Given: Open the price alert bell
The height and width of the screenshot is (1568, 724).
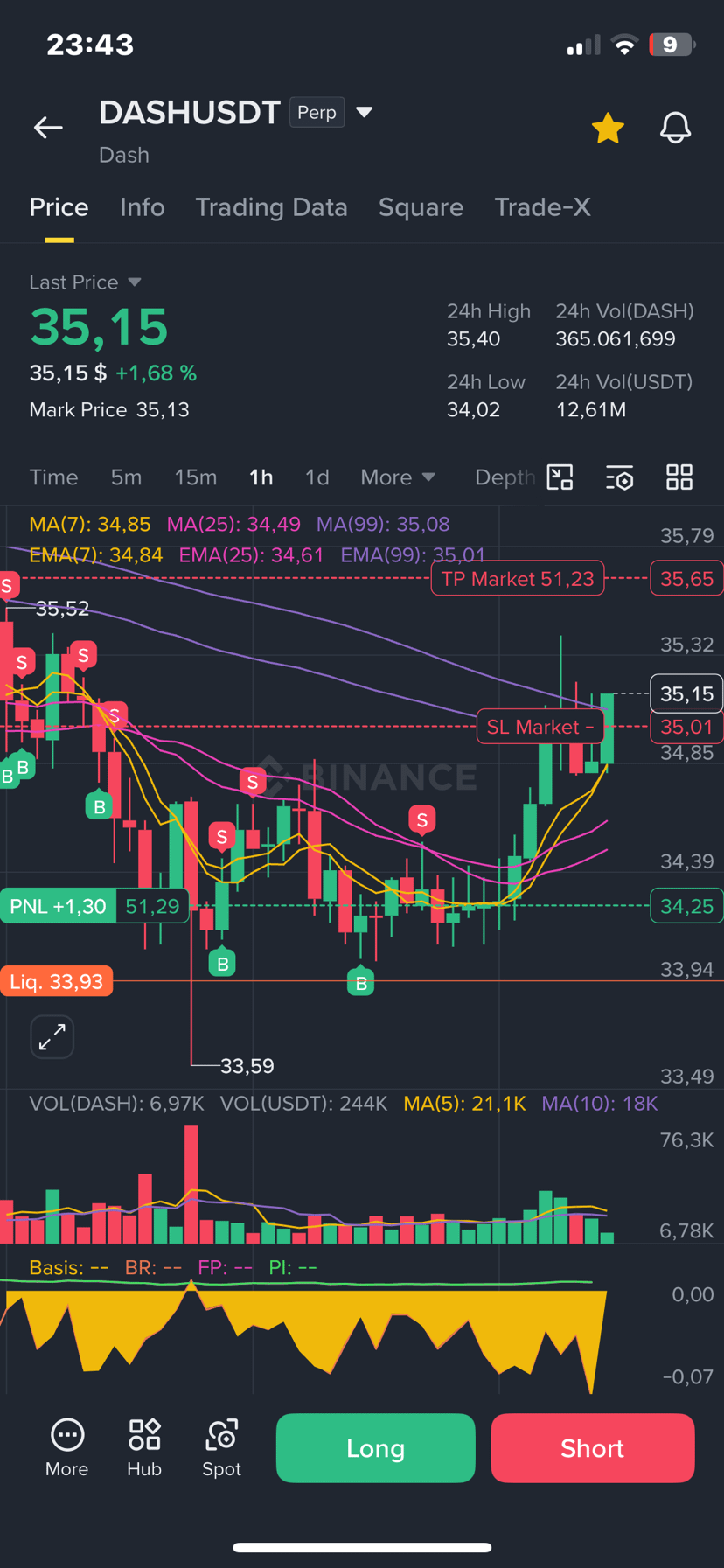Looking at the screenshot, I should [x=675, y=128].
